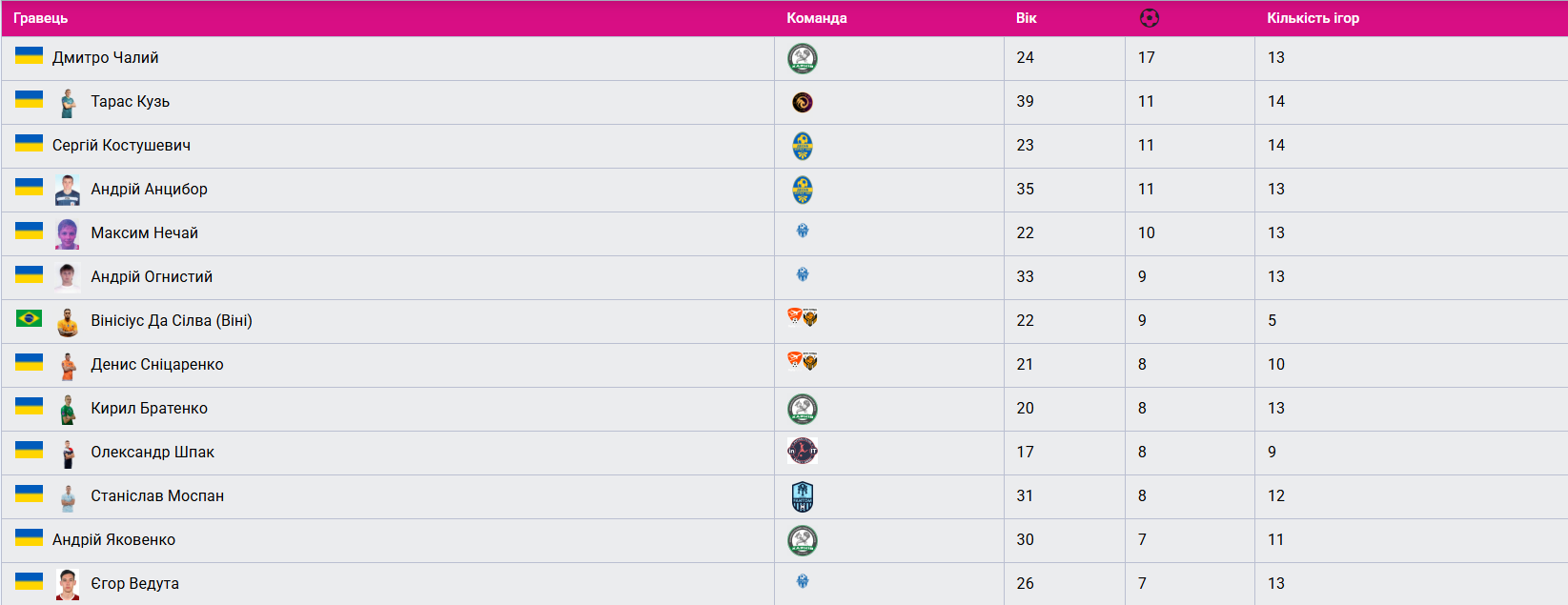Click team badge in Олександр Шпак row

pyautogui.click(x=803, y=451)
